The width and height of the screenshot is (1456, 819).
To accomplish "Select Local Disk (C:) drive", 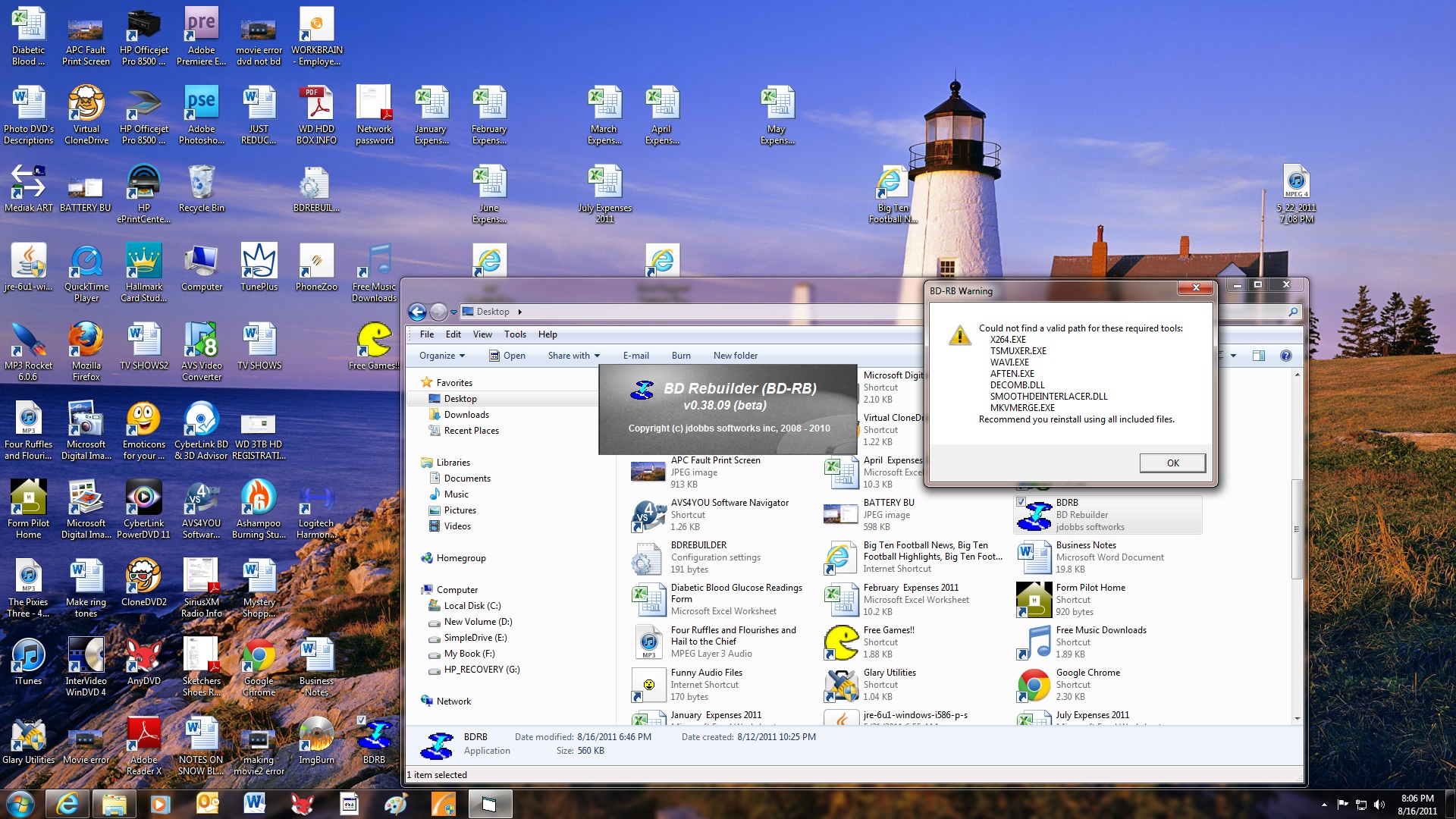I will coord(472,606).
